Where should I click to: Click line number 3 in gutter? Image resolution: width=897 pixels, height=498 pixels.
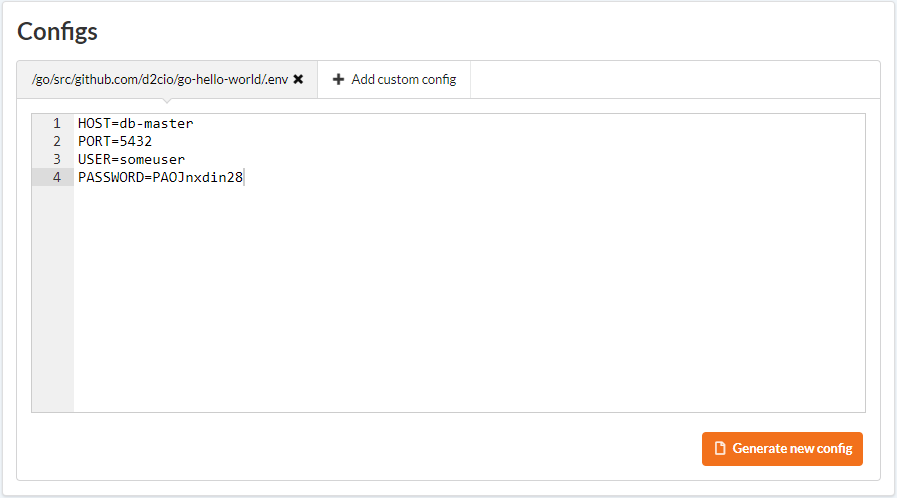[57, 160]
